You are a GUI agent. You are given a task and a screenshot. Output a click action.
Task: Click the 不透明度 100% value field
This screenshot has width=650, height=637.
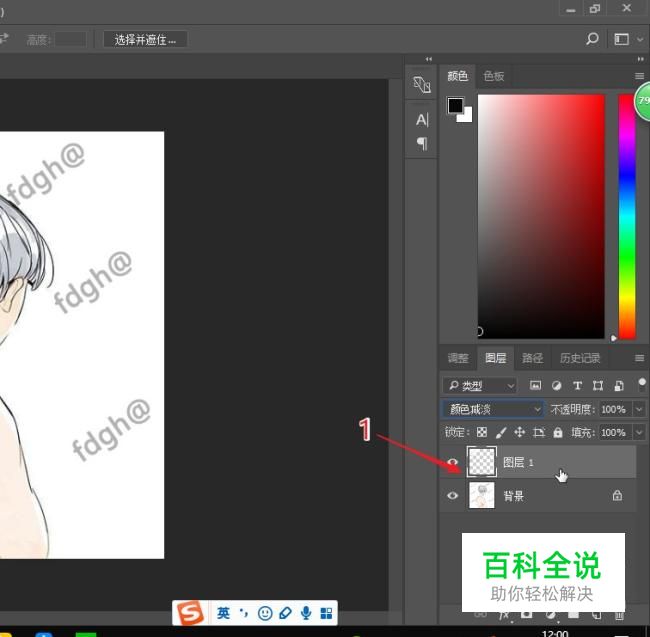point(614,409)
